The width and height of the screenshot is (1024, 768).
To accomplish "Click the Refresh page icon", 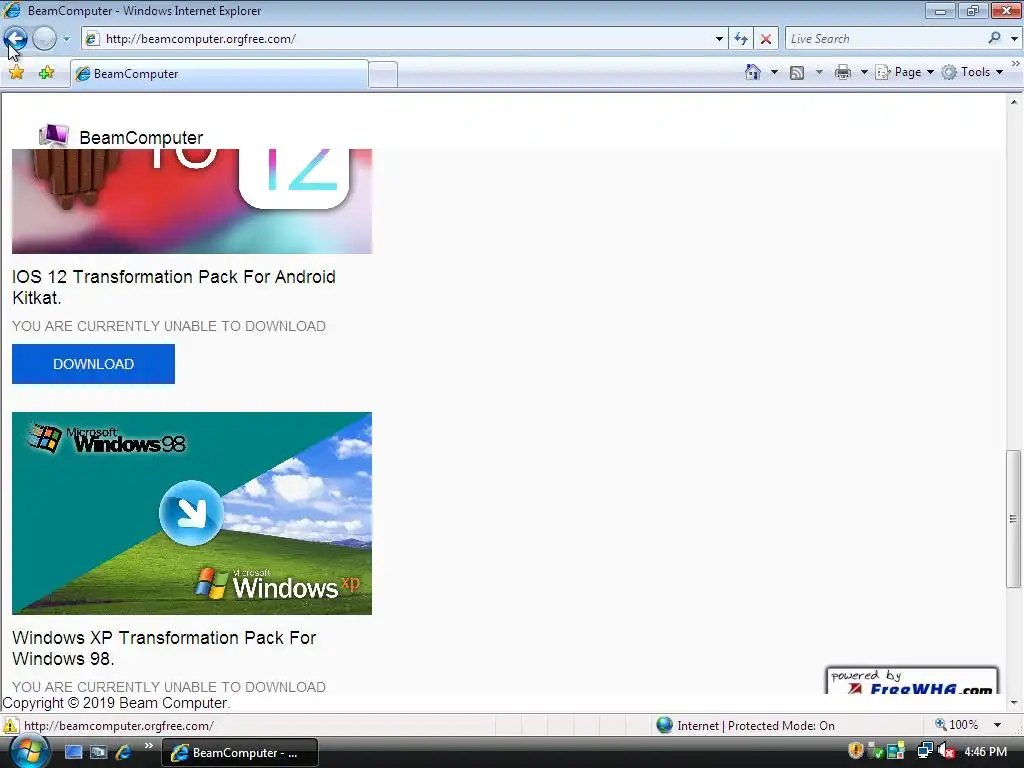I will (741, 39).
